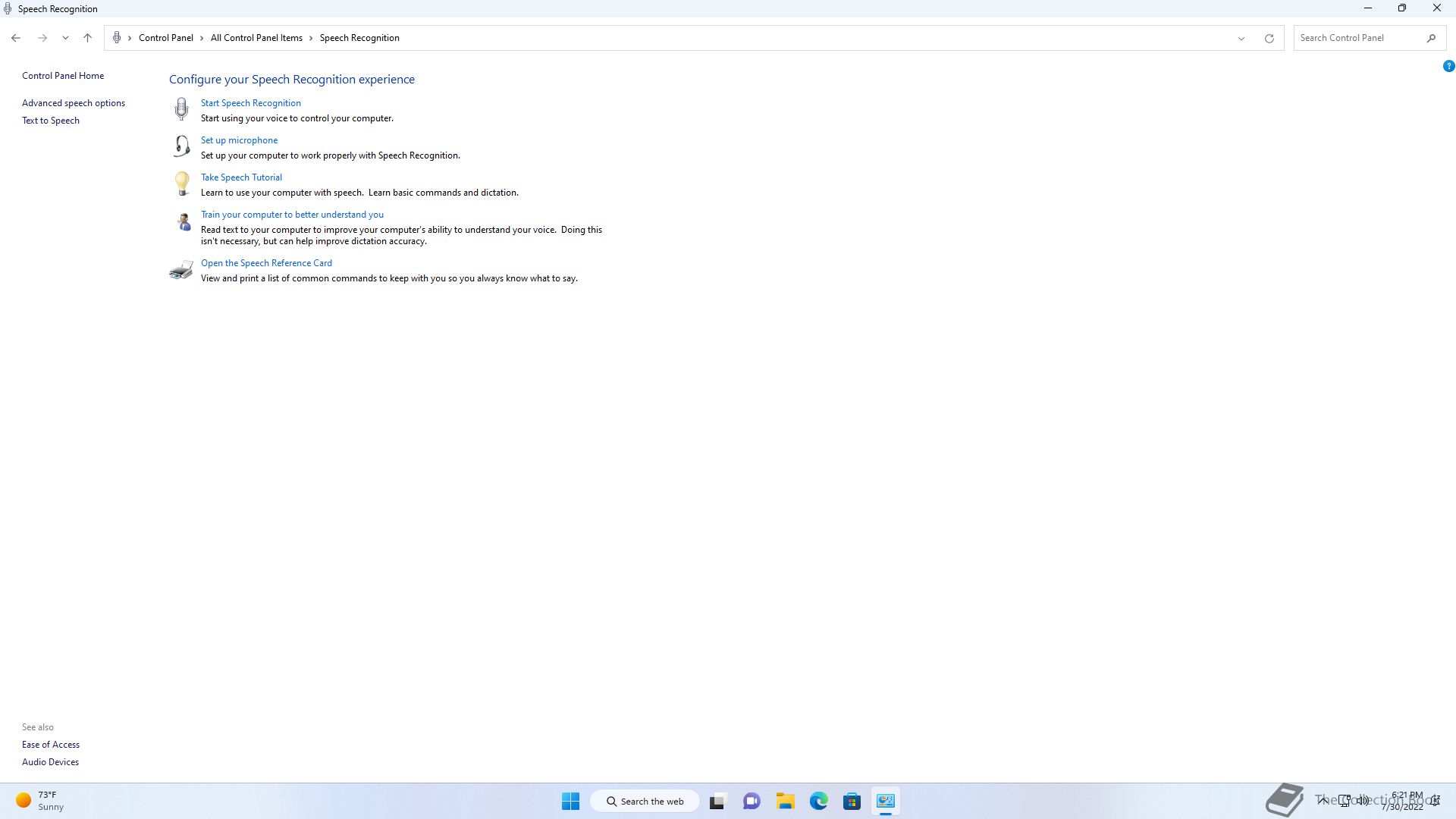Go to Control Panel Home
The height and width of the screenshot is (819, 1456).
click(63, 76)
